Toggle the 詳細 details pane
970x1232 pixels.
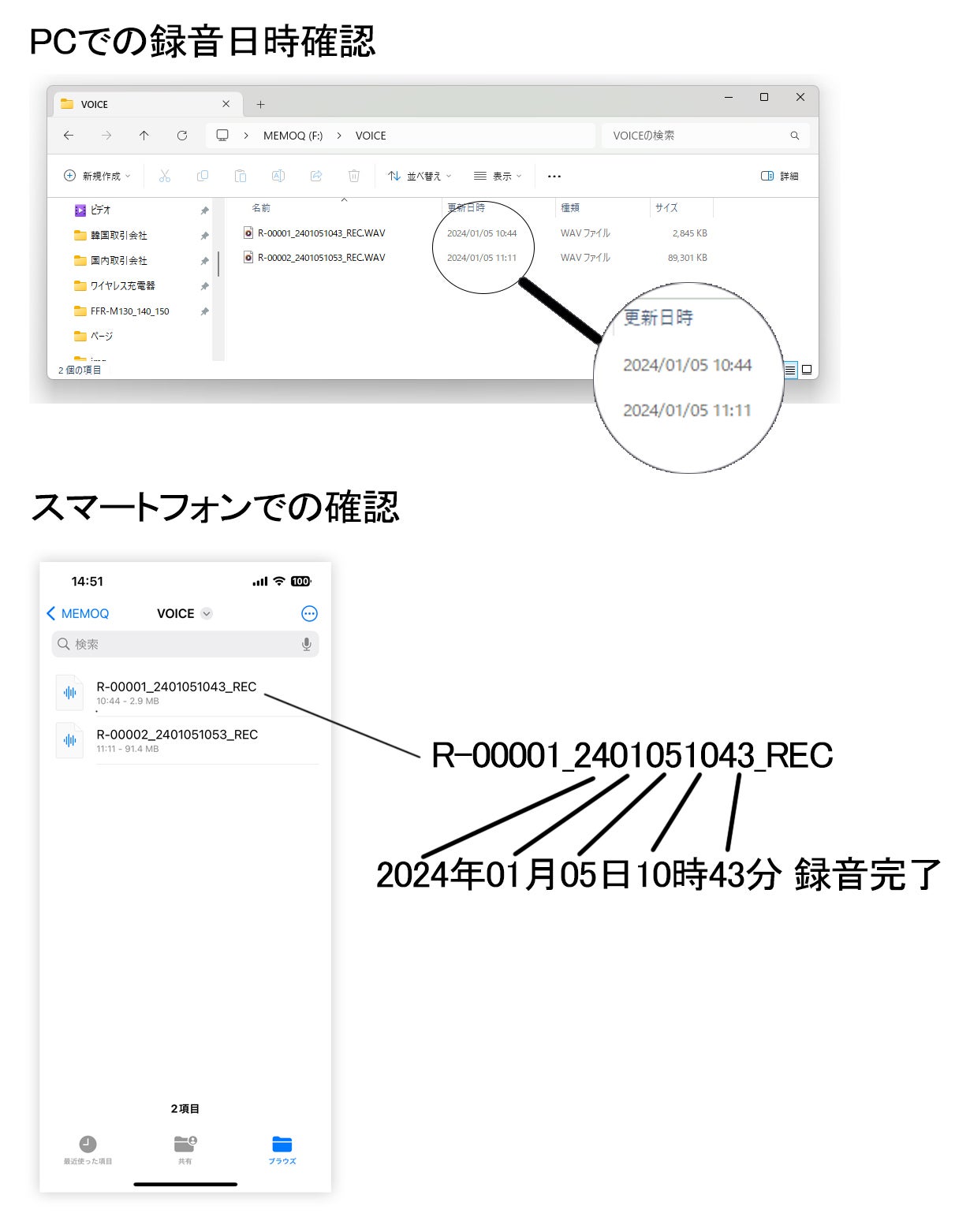(x=779, y=176)
